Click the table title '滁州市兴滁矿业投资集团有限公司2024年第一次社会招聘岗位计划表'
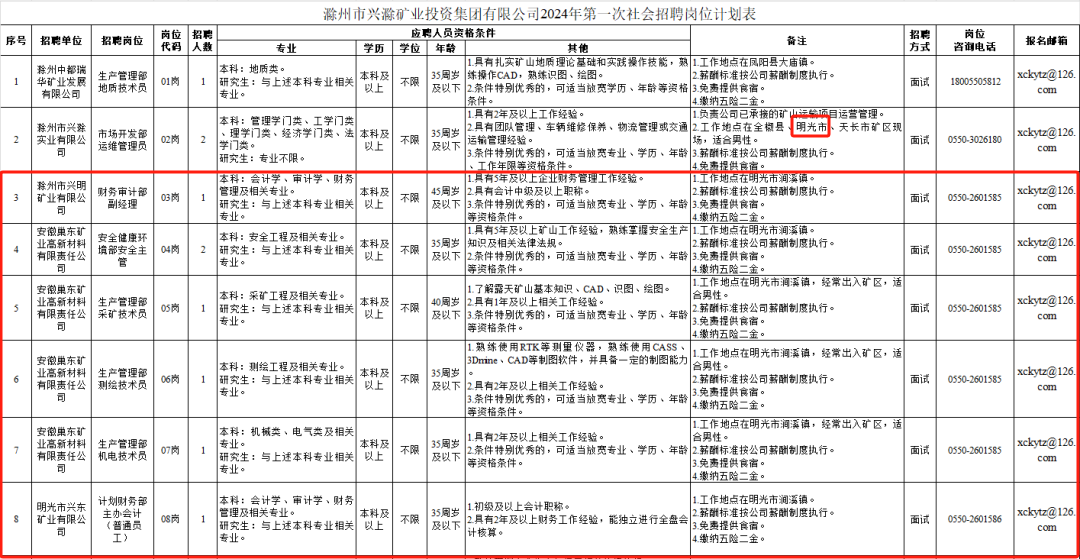Screen dimensions: 1080x559 [x=540, y=14]
